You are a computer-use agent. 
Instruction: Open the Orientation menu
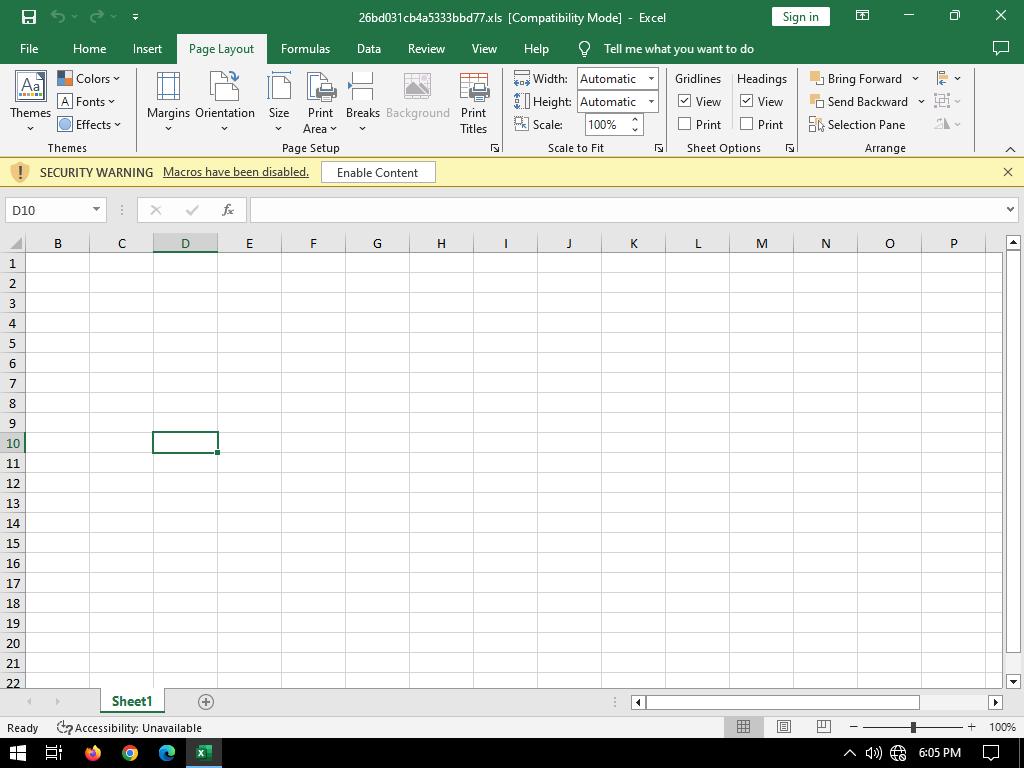[x=224, y=102]
